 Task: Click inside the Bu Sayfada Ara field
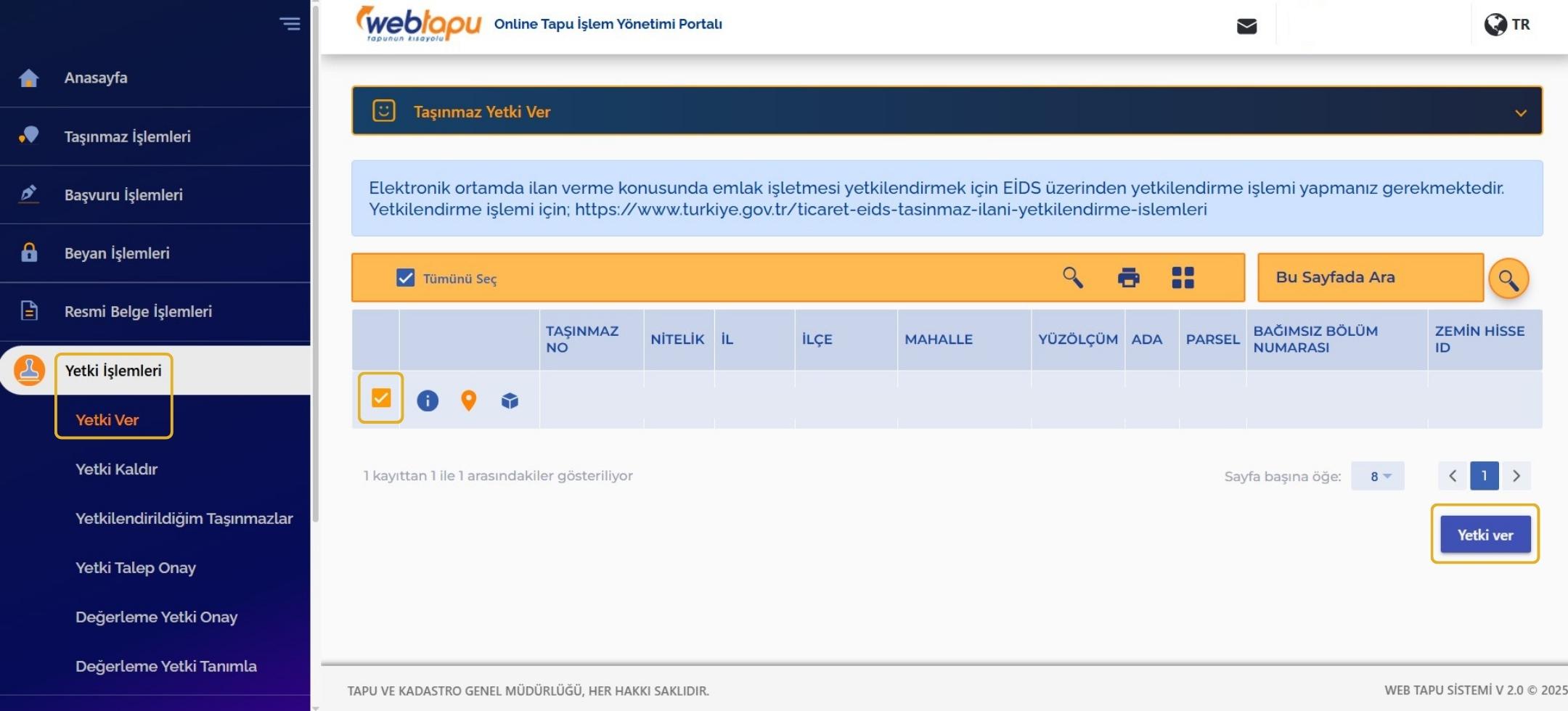pyautogui.click(x=1370, y=277)
